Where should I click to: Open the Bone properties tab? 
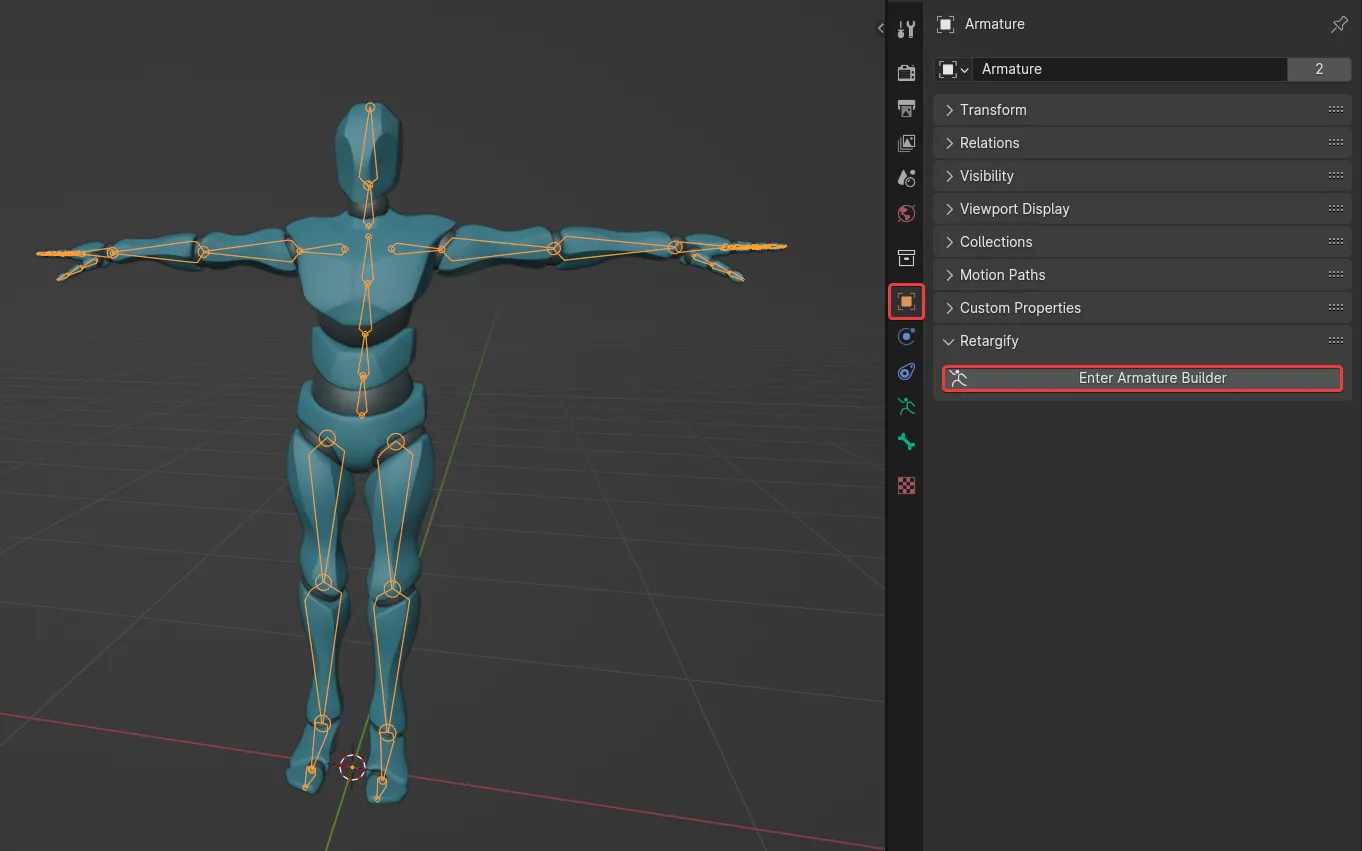click(906, 442)
